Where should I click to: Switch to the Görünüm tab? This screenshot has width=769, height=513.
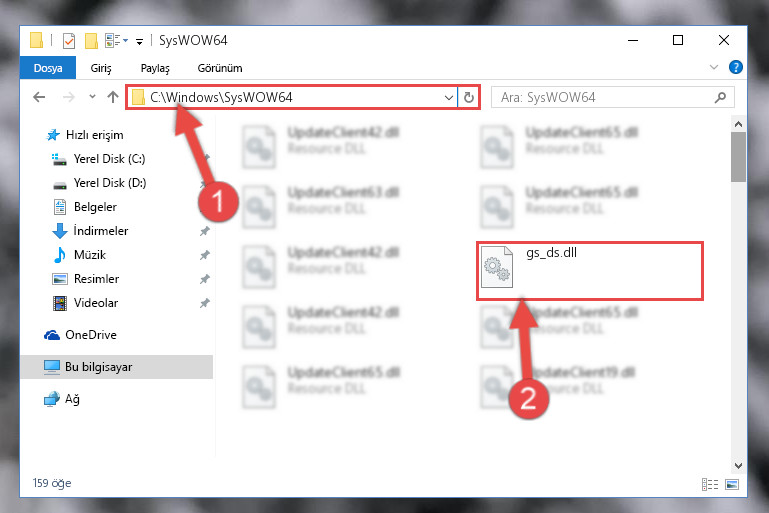point(220,68)
